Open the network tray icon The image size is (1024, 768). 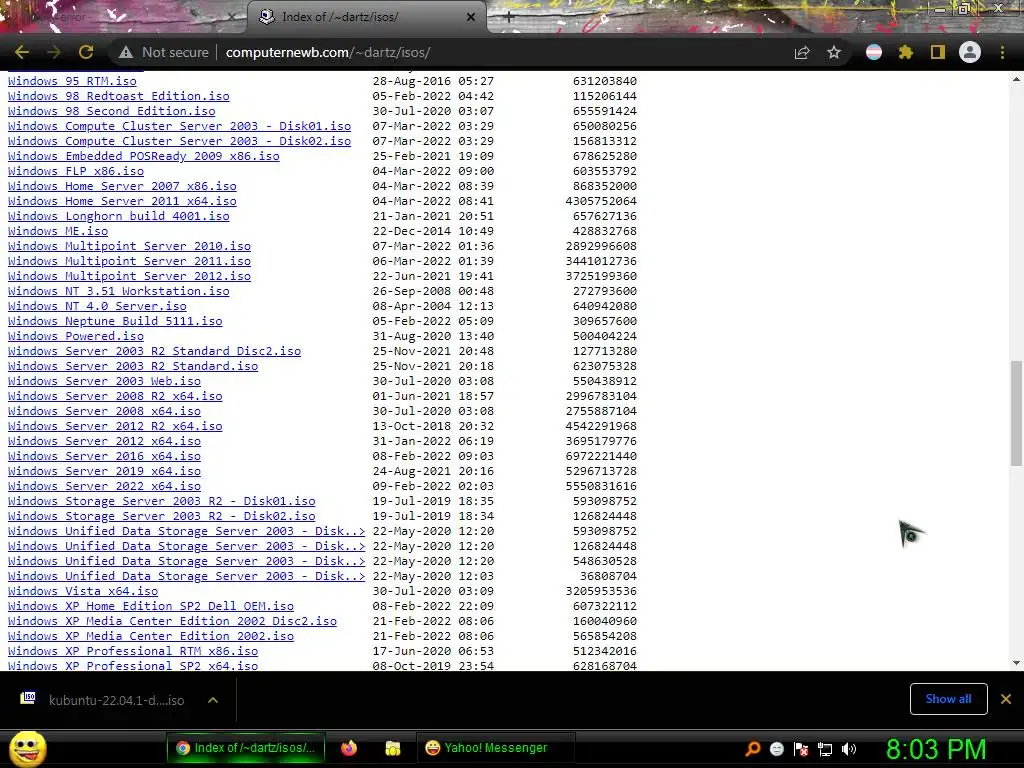pyautogui.click(x=825, y=749)
